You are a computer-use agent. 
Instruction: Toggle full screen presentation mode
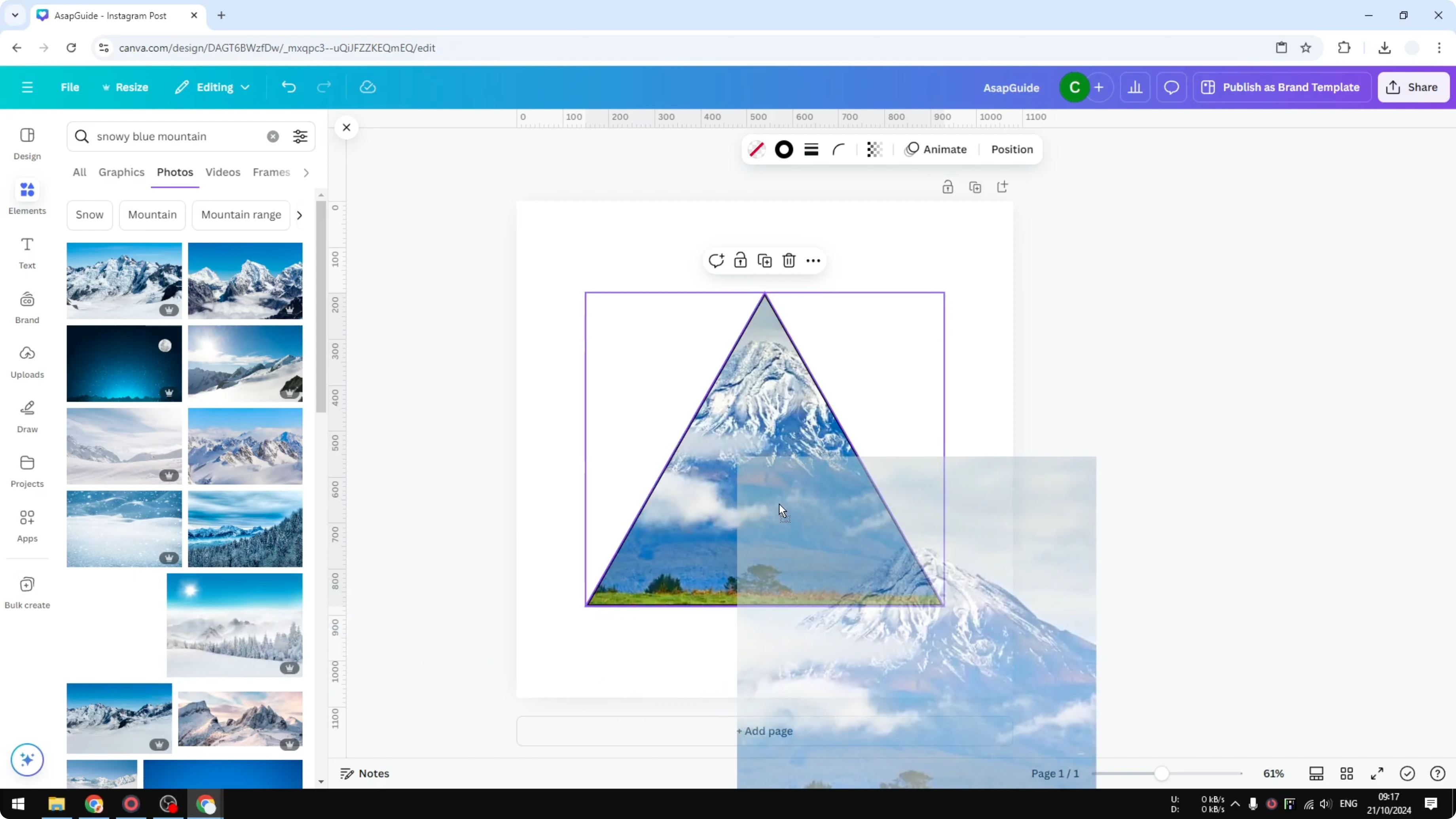click(1377, 773)
